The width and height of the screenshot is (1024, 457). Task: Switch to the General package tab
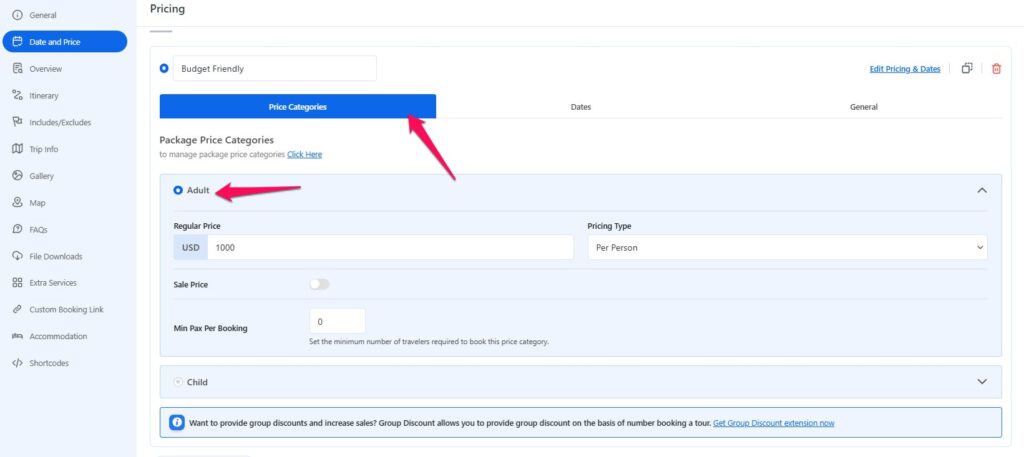[x=863, y=106]
